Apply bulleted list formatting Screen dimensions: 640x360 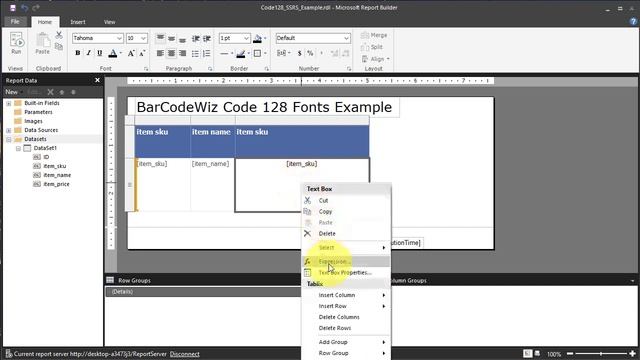pos(196,53)
